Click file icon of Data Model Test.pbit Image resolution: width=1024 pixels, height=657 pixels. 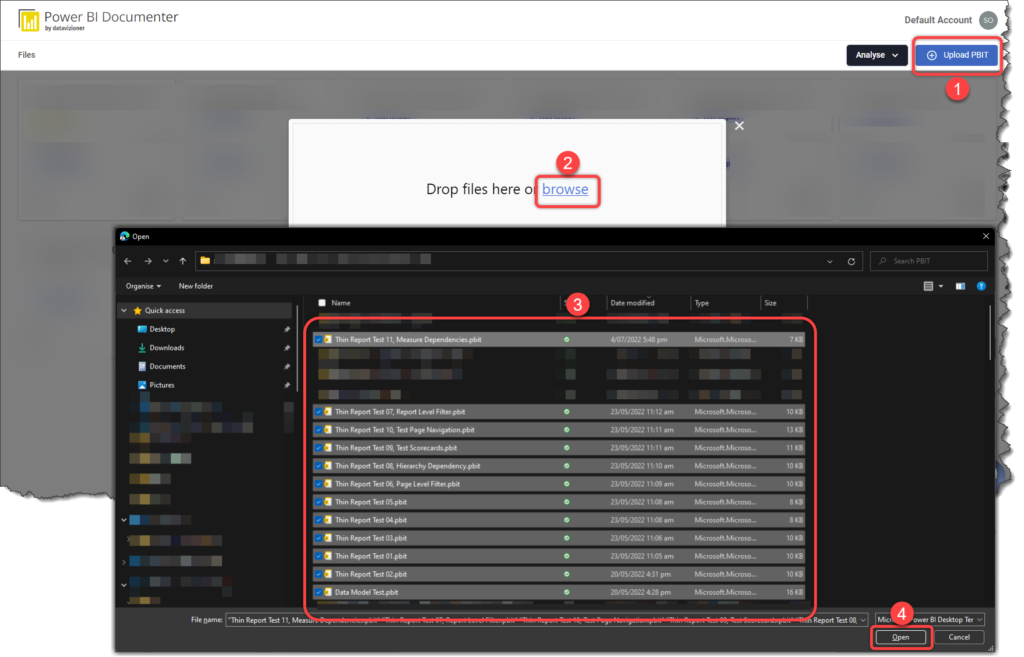328,592
